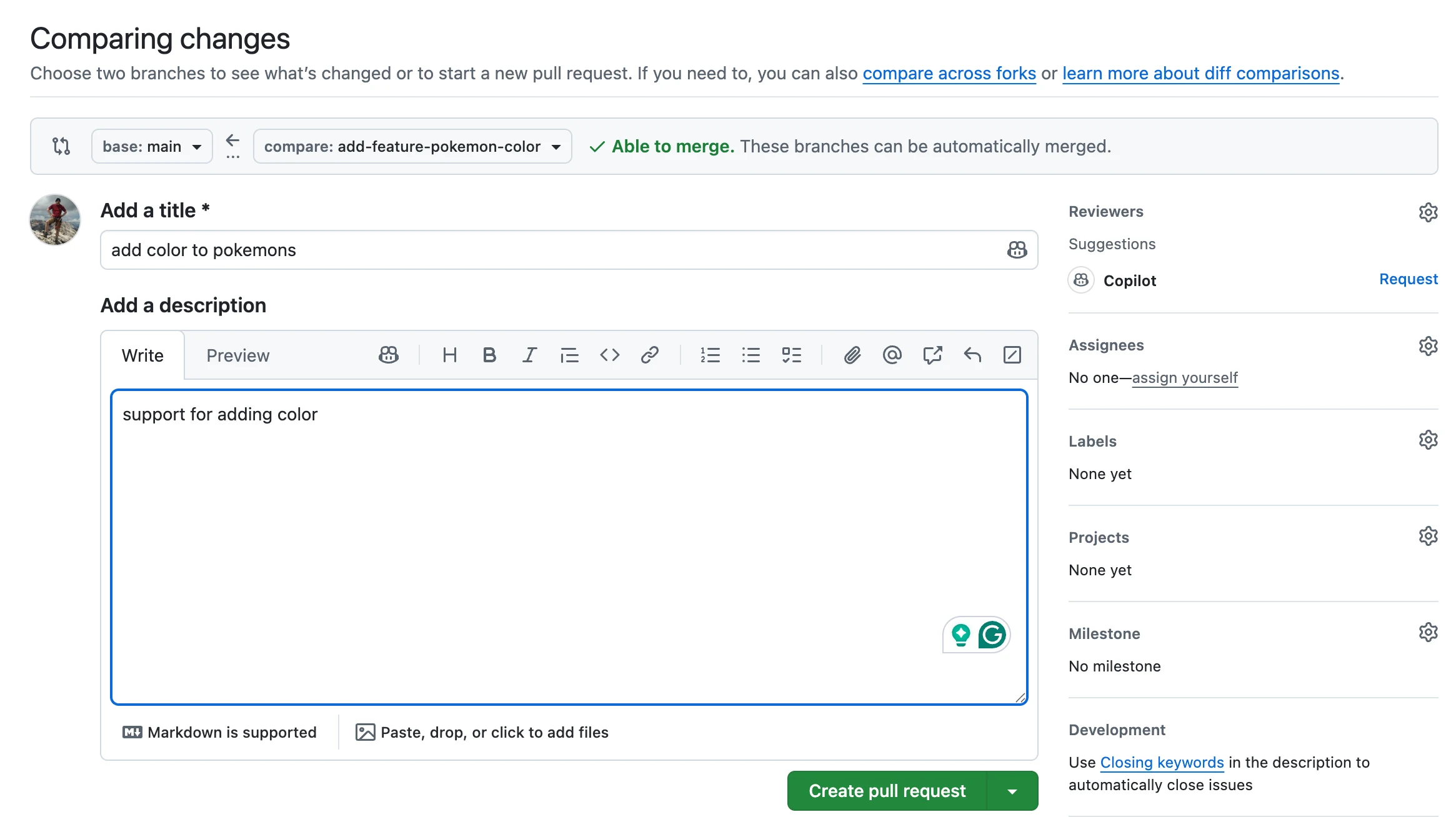This screenshot has width=1456, height=817.
Task: Open the Projects settings gear
Action: point(1428,536)
